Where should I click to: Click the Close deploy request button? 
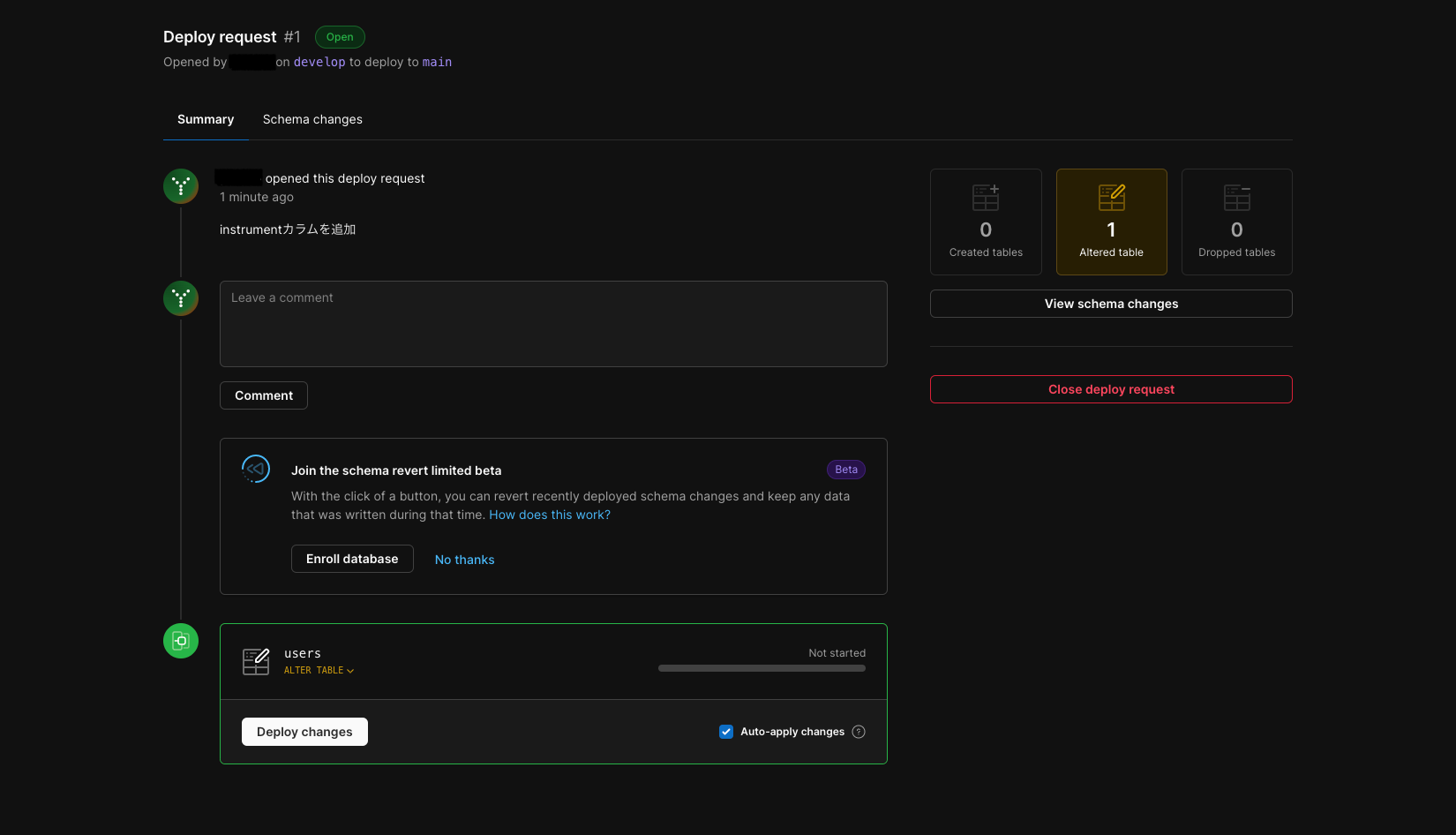point(1111,389)
